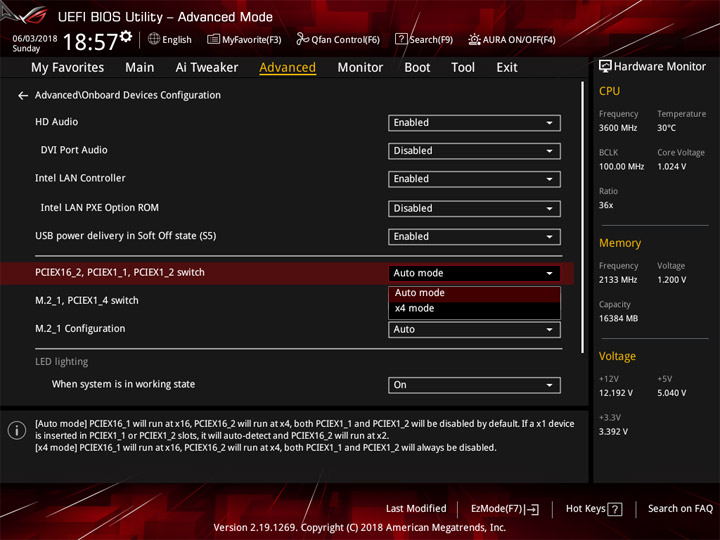Click the 18:57 clock display
The image size is (720, 540).
tap(90, 42)
